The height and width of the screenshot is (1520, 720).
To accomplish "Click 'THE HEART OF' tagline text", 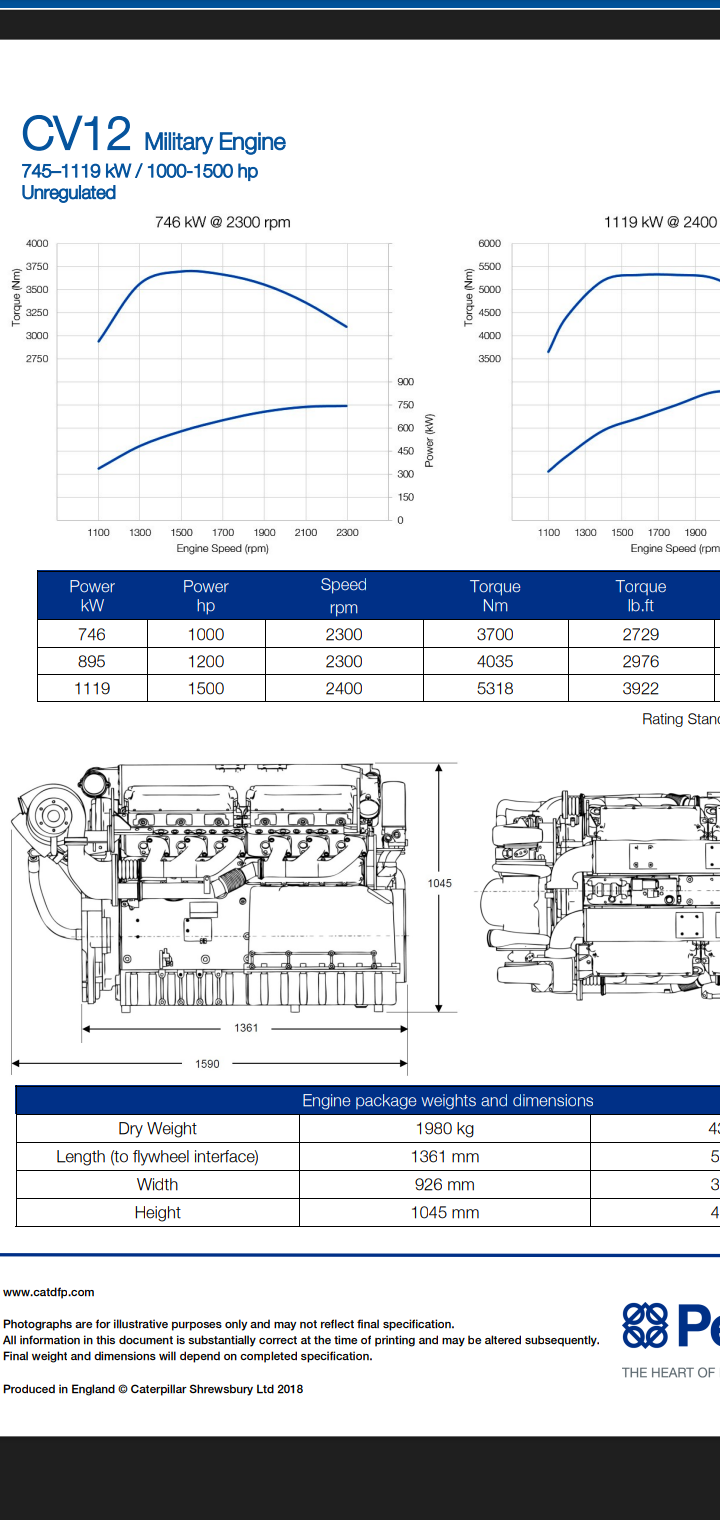I will point(670,1372).
